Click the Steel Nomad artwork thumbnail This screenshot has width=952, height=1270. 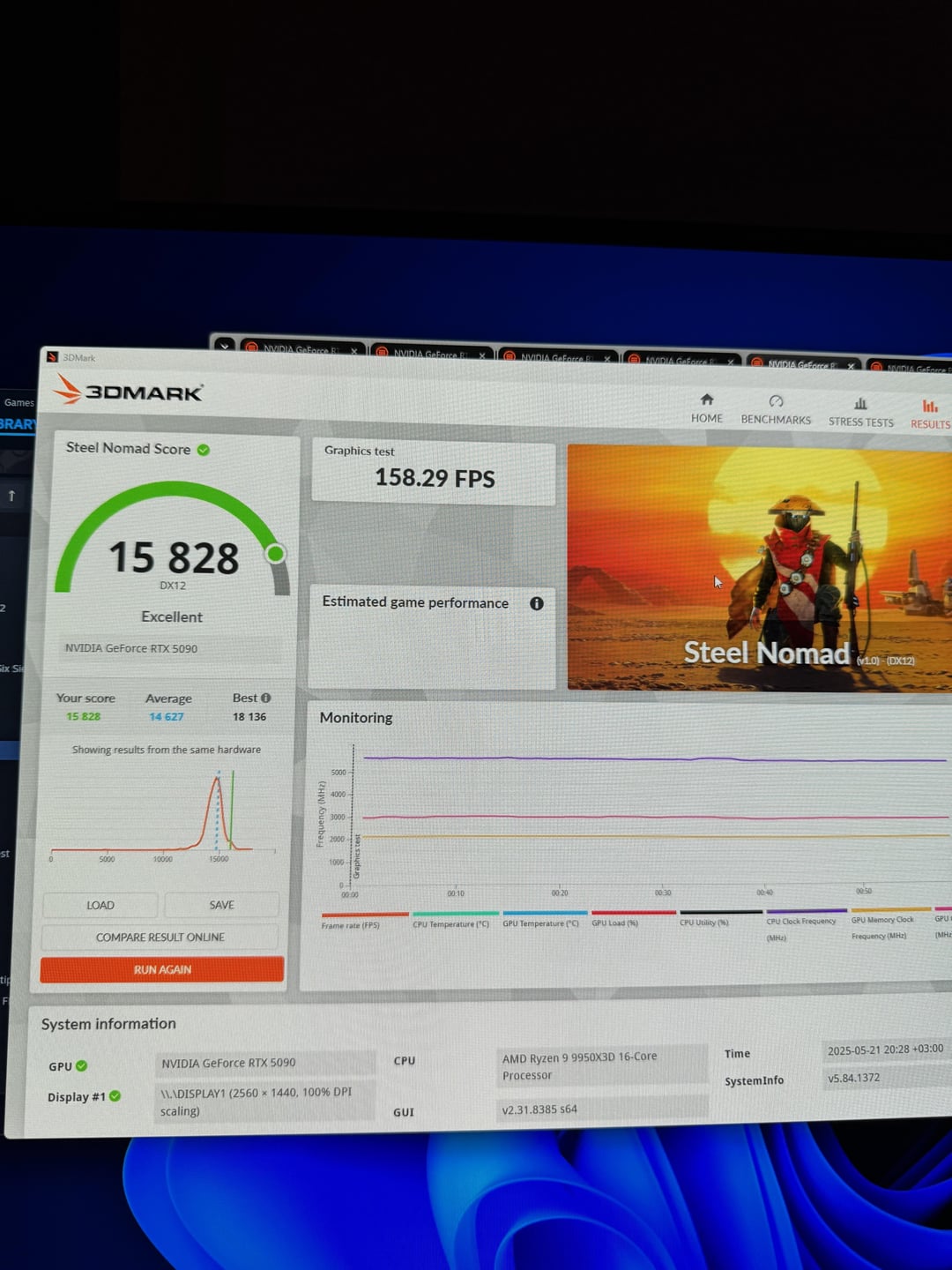point(759,568)
